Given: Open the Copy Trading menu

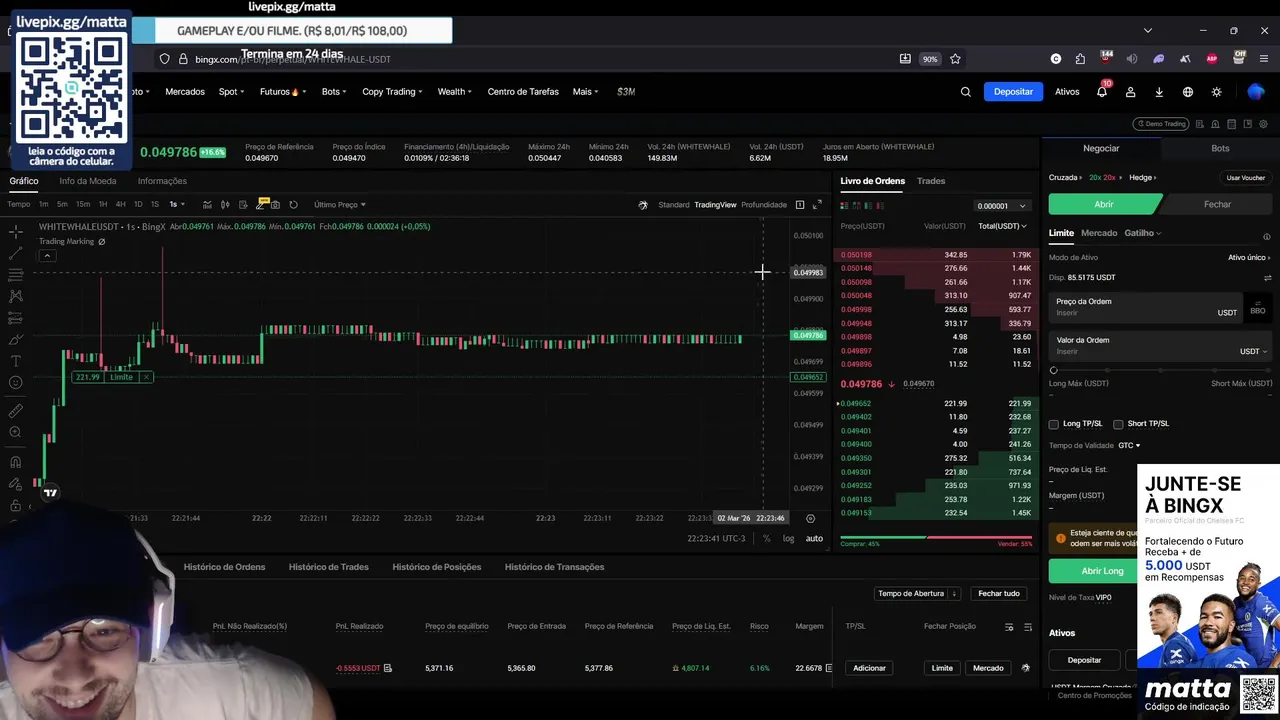Looking at the screenshot, I should 392,92.
